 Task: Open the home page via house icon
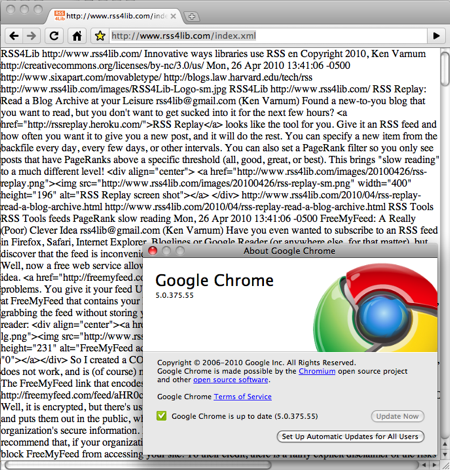(77, 36)
